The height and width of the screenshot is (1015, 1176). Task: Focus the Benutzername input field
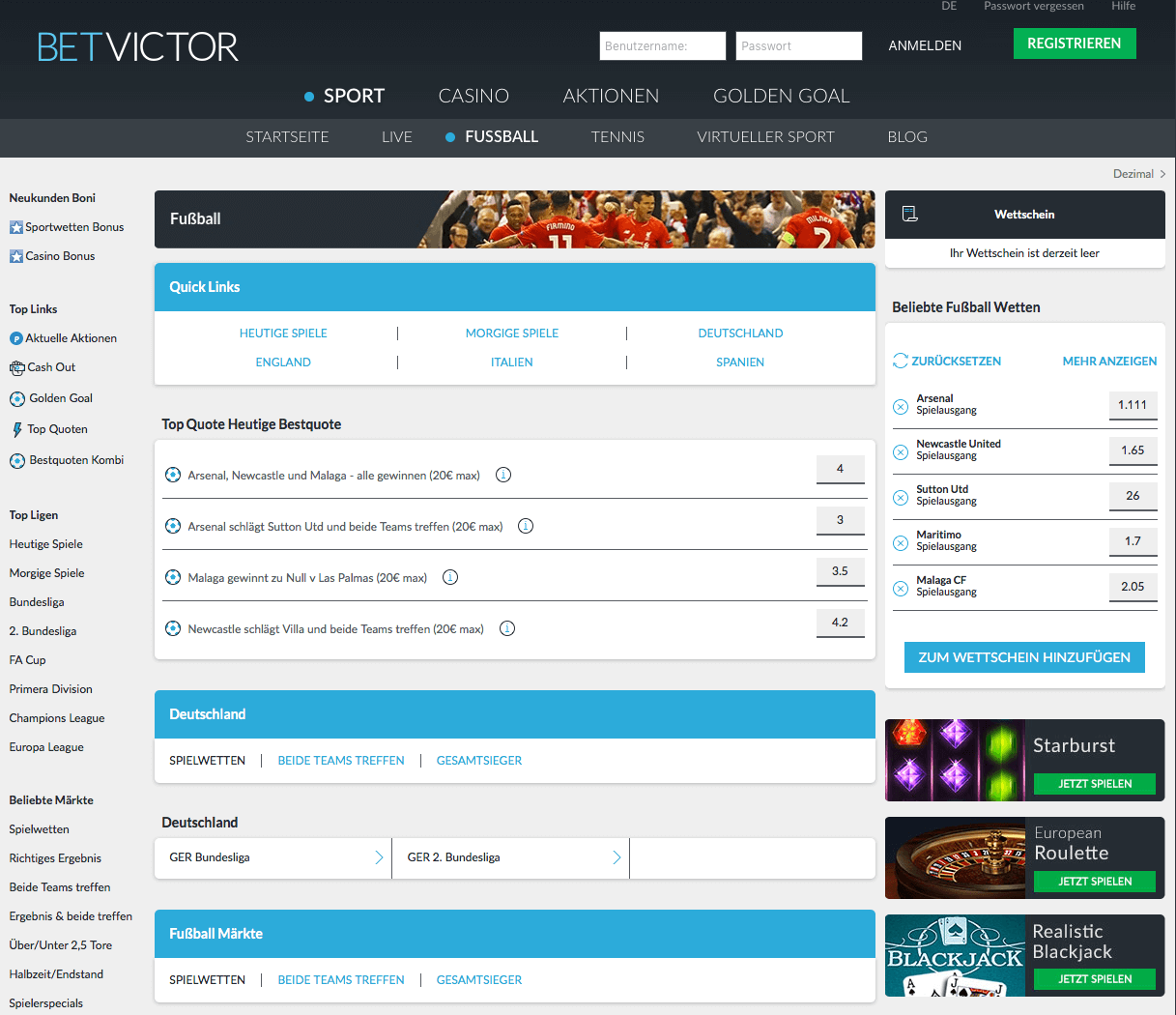tap(663, 45)
